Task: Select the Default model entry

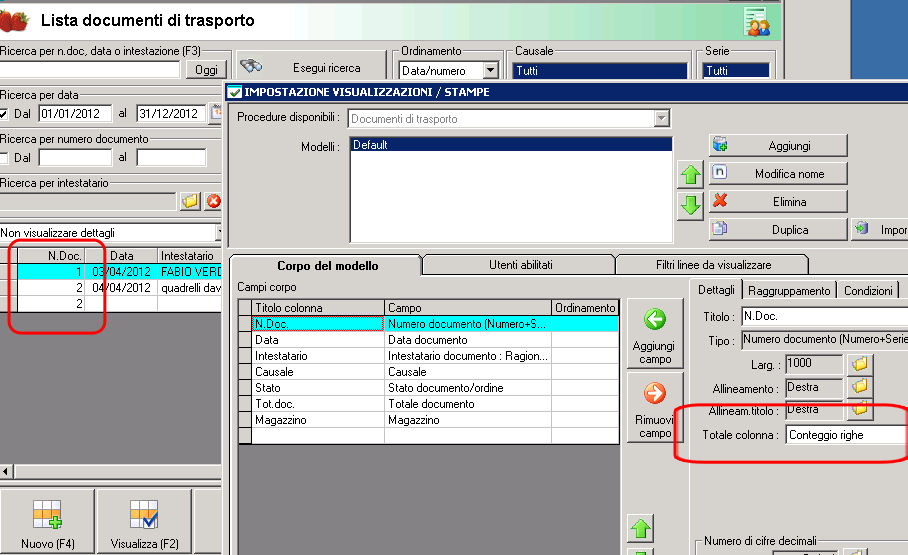Action: coord(511,145)
